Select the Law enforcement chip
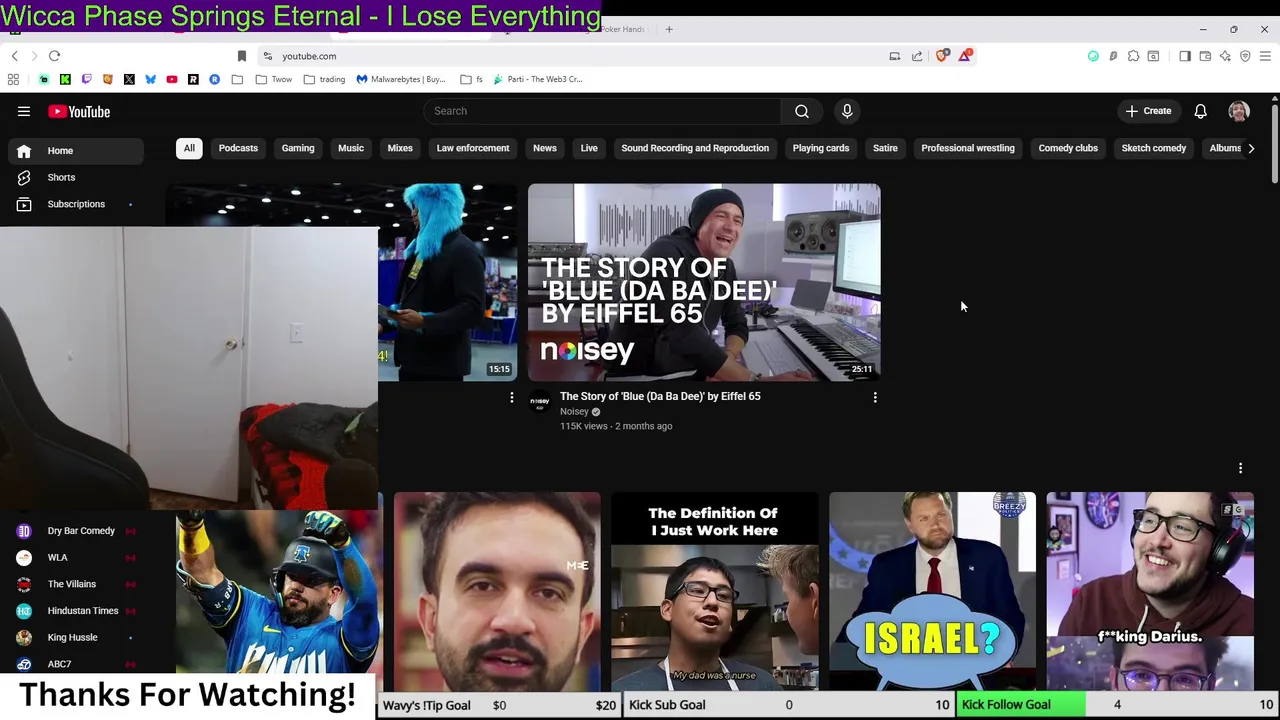Screen dimensions: 1280x720 (x=473, y=148)
